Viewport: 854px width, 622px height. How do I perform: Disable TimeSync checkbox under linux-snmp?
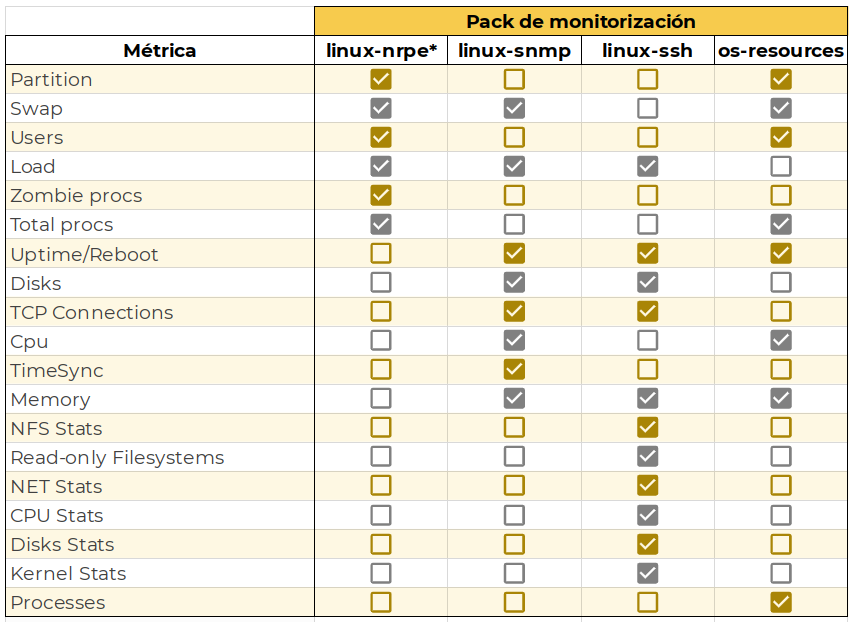(514, 369)
